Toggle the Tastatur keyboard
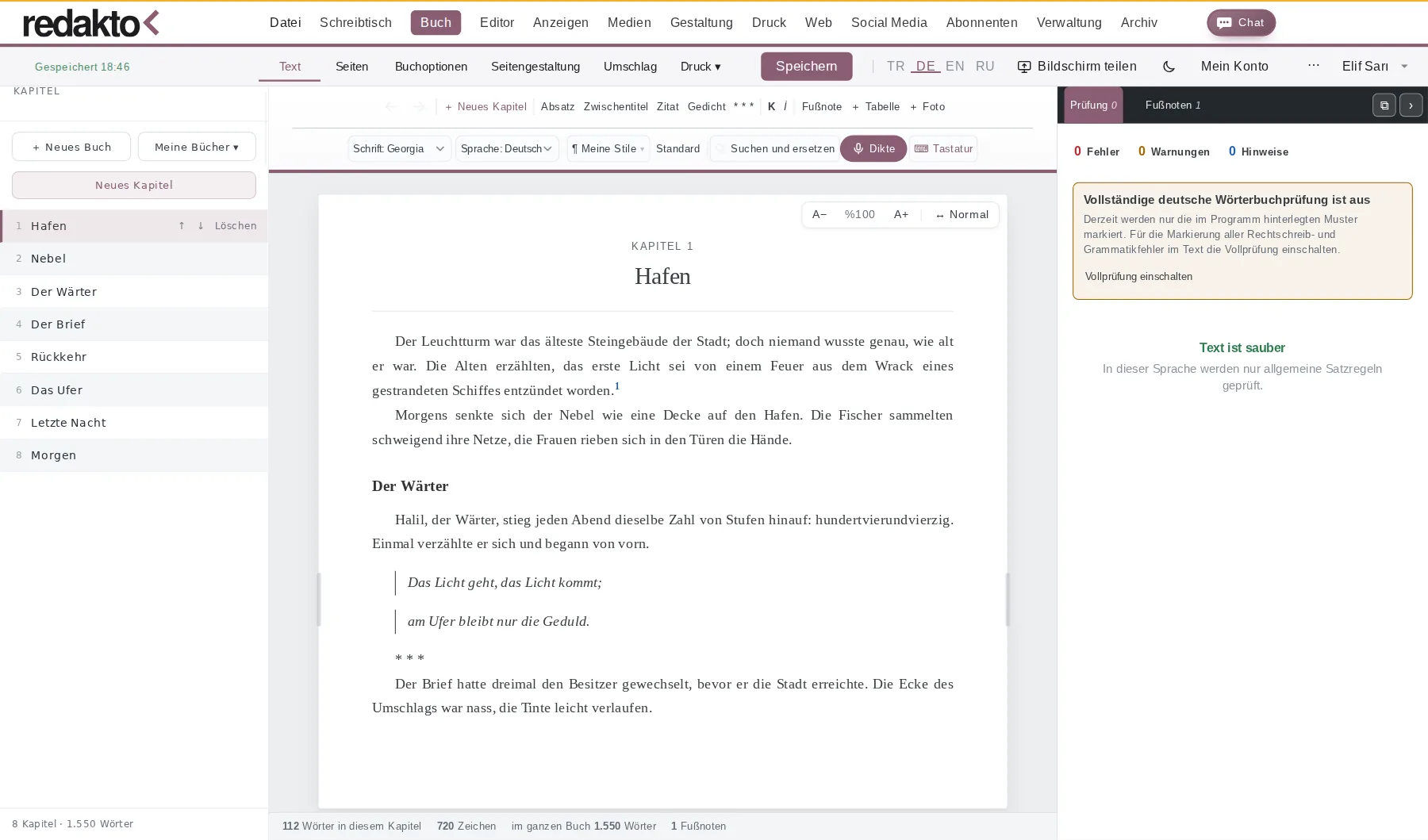 pos(943,148)
